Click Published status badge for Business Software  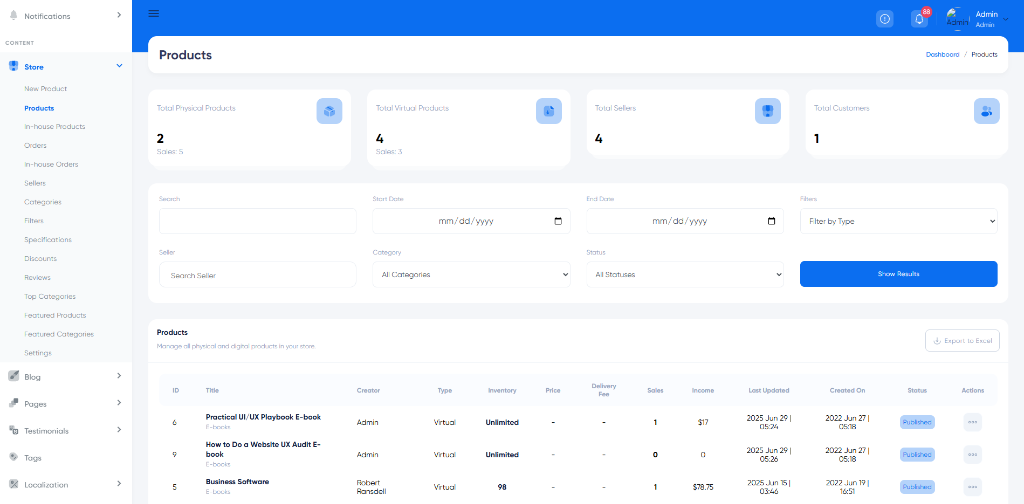(x=917, y=487)
